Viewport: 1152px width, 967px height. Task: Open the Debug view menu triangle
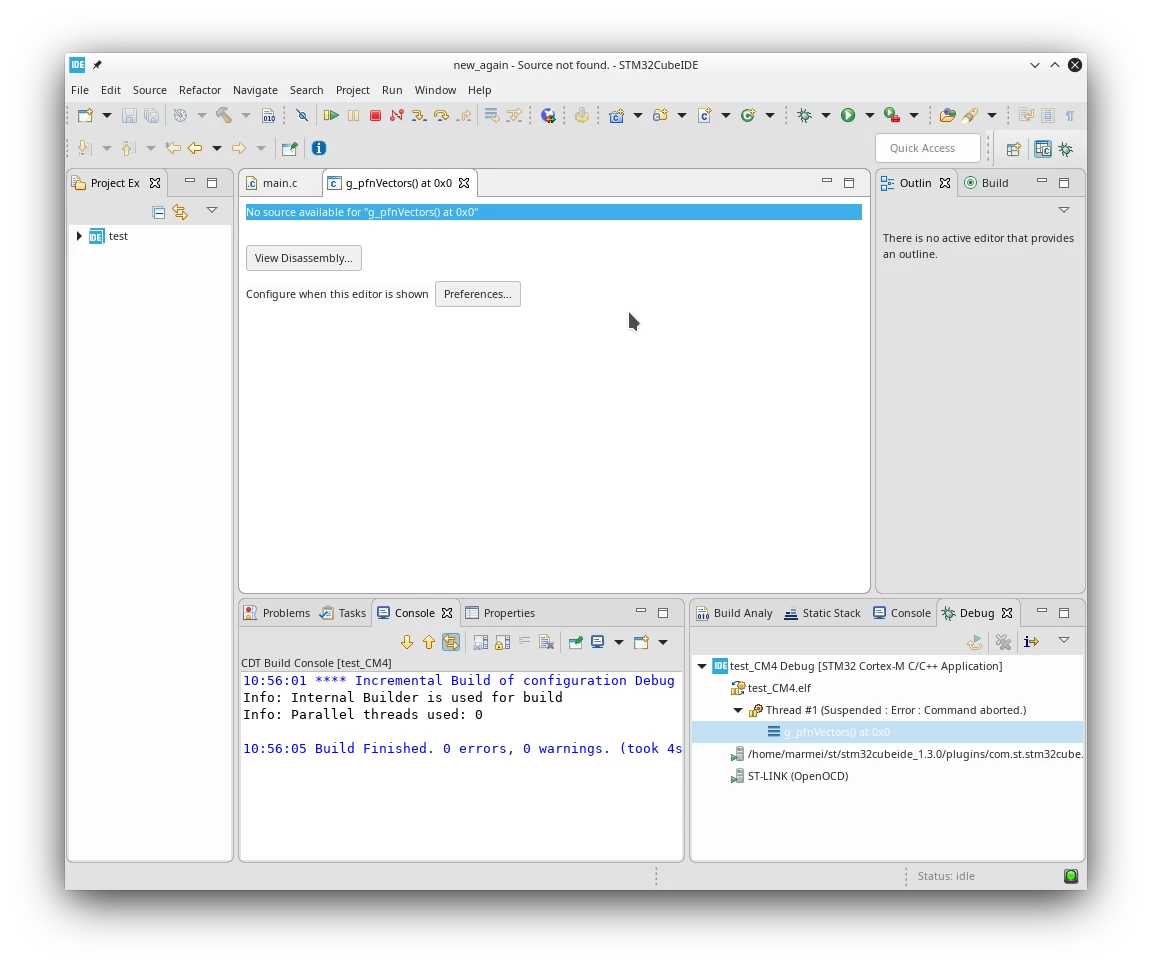coord(1064,640)
